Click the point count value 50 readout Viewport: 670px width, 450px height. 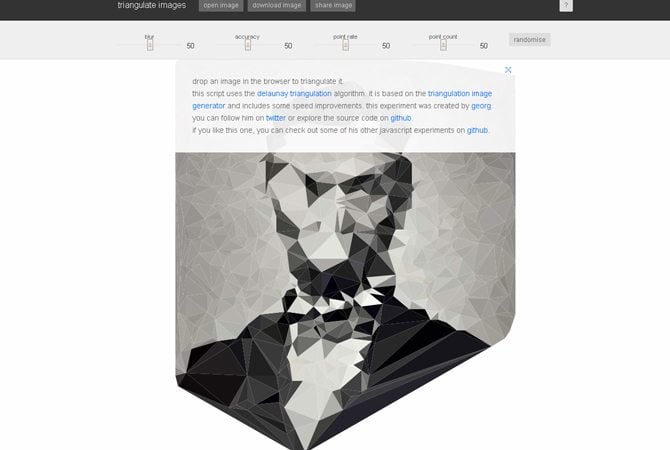point(484,46)
